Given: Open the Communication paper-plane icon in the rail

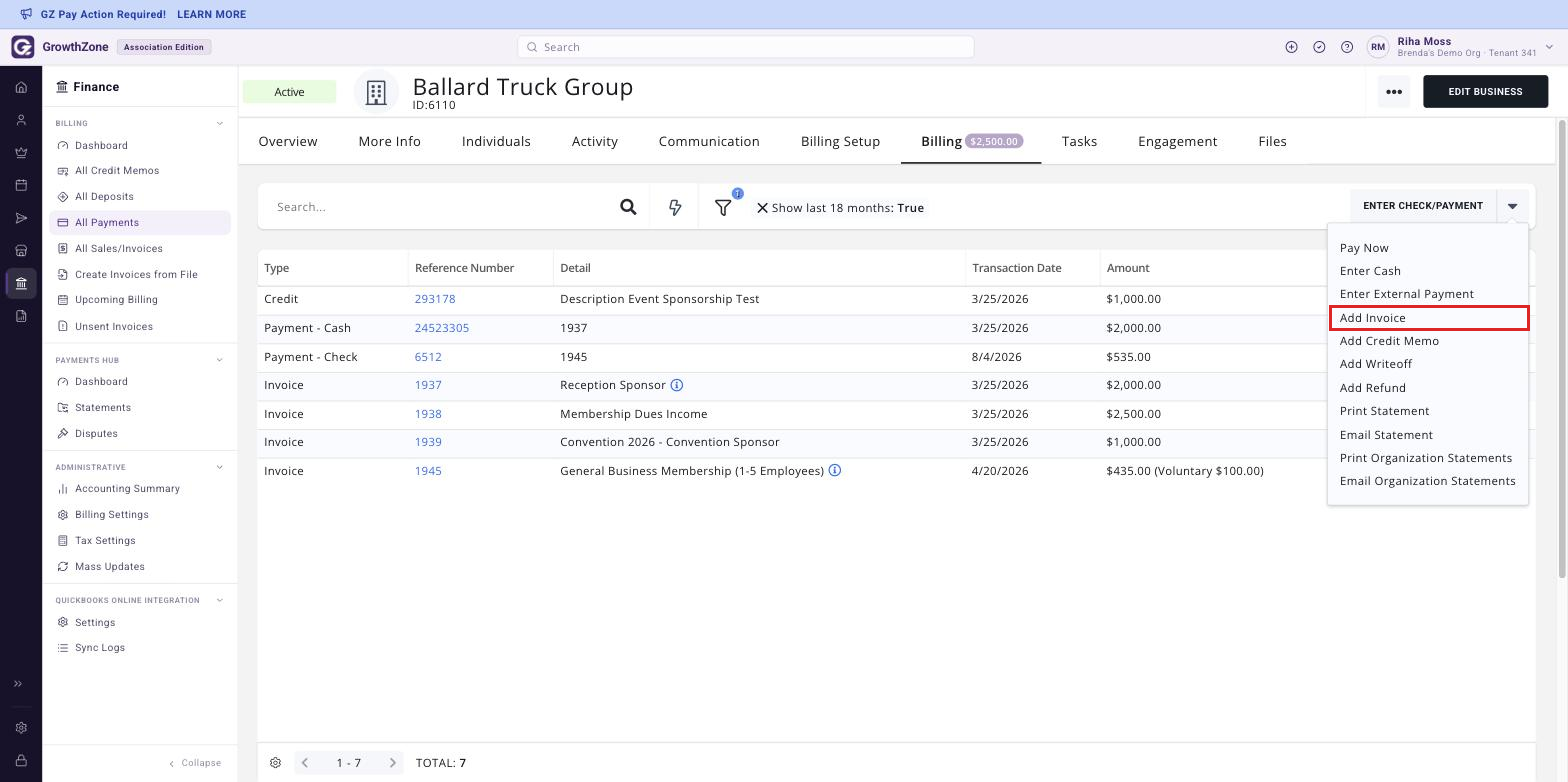Looking at the screenshot, I should coord(21,218).
